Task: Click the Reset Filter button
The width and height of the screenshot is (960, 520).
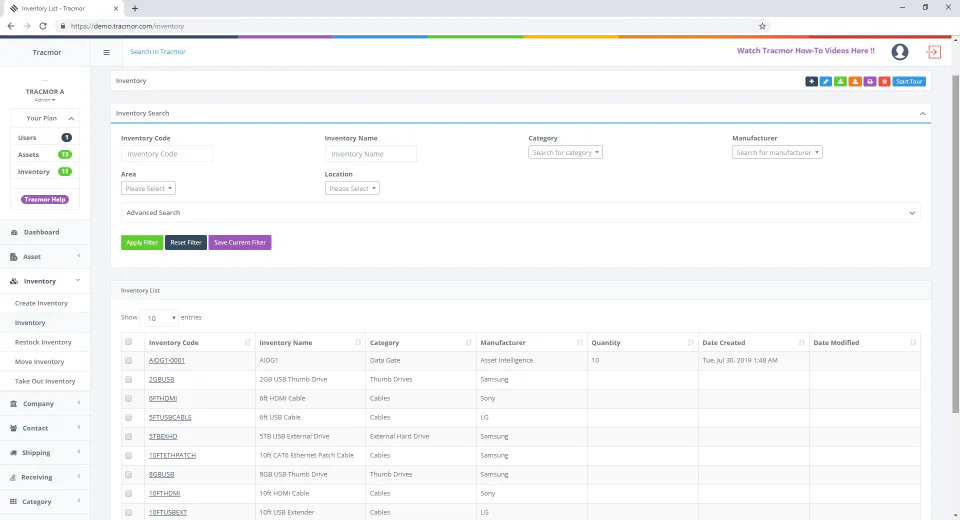Action: pos(186,243)
